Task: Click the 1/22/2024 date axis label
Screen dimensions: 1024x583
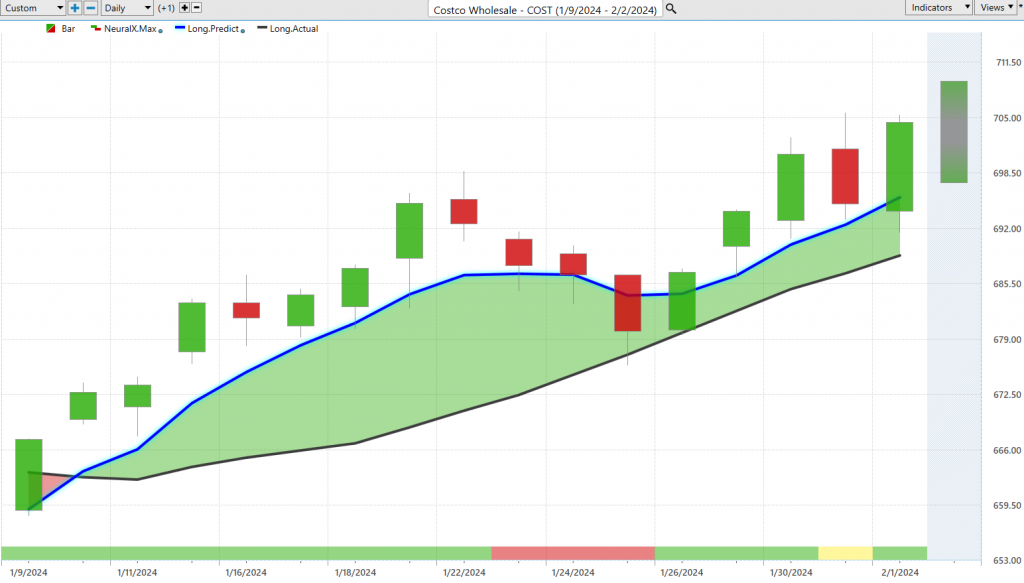Action: [x=464, y=573]
